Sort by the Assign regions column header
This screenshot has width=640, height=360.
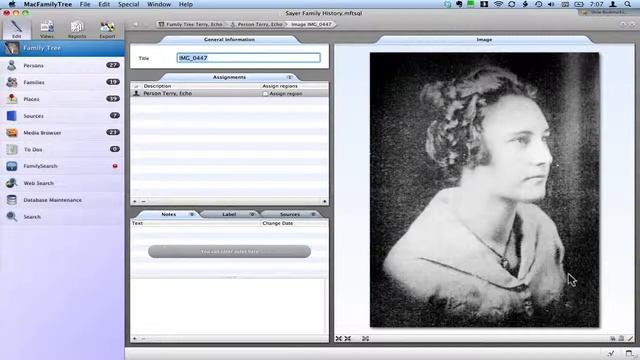294,86
